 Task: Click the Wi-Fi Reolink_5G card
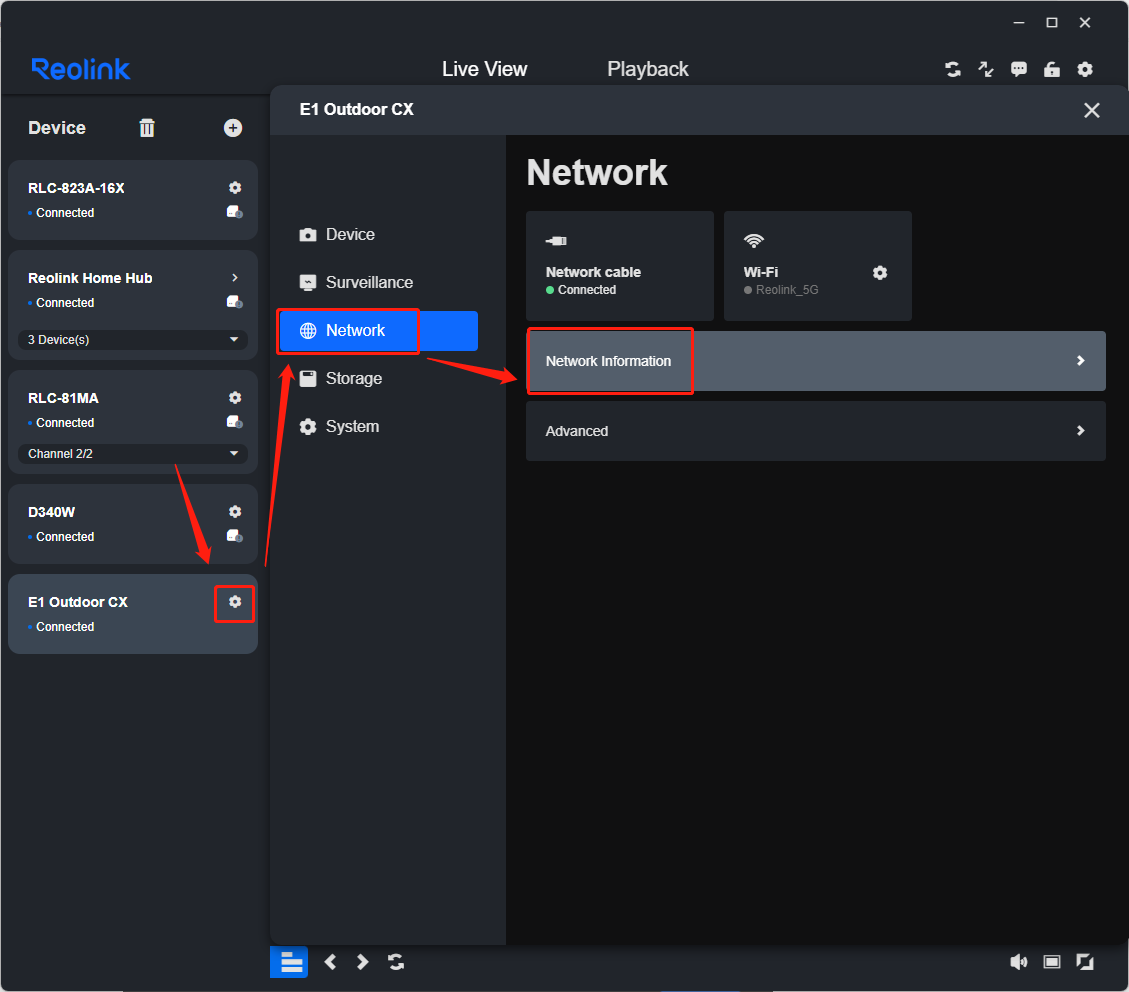817,266
